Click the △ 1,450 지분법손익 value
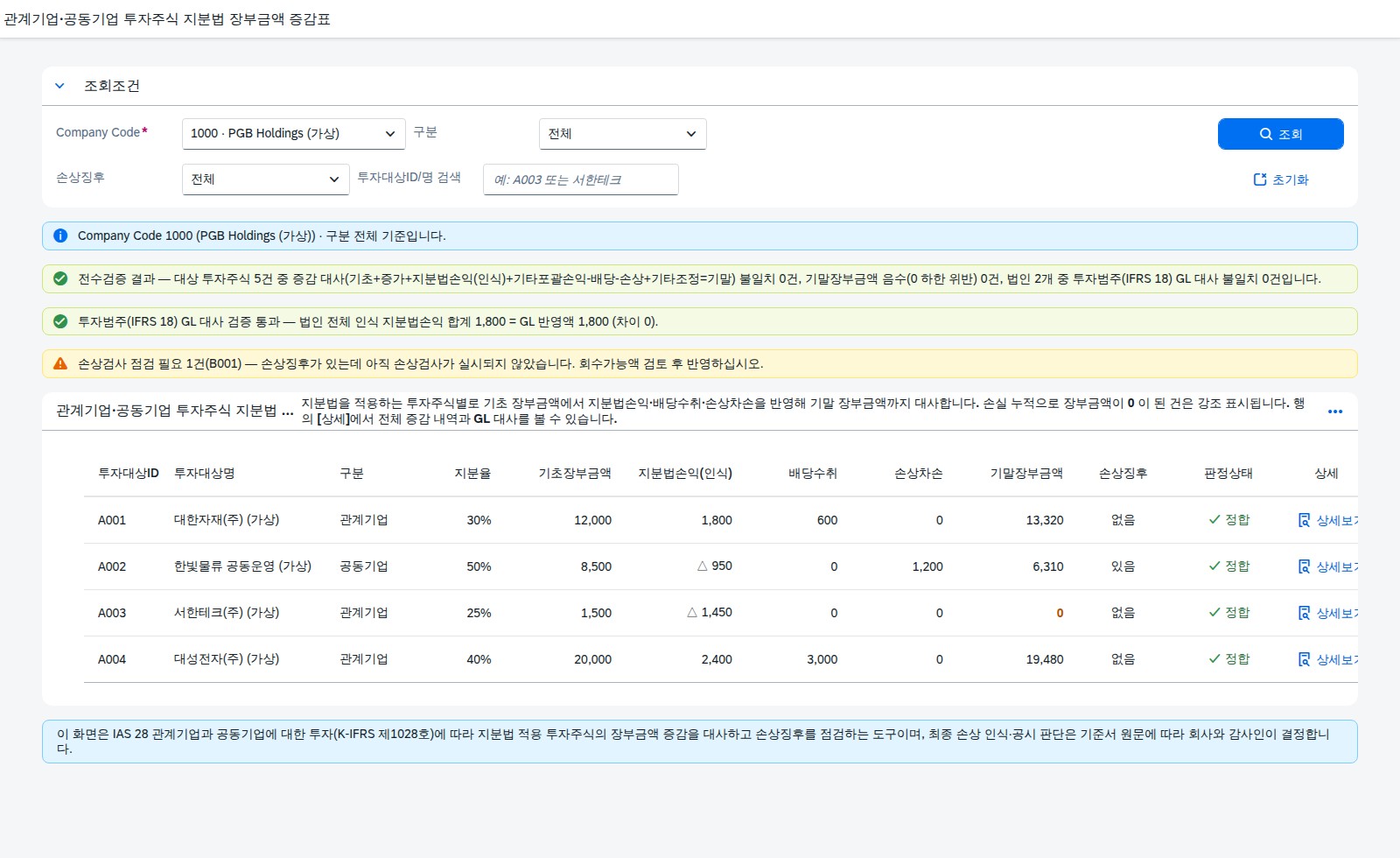1400x858 pixels. click(x=710, y=613)
